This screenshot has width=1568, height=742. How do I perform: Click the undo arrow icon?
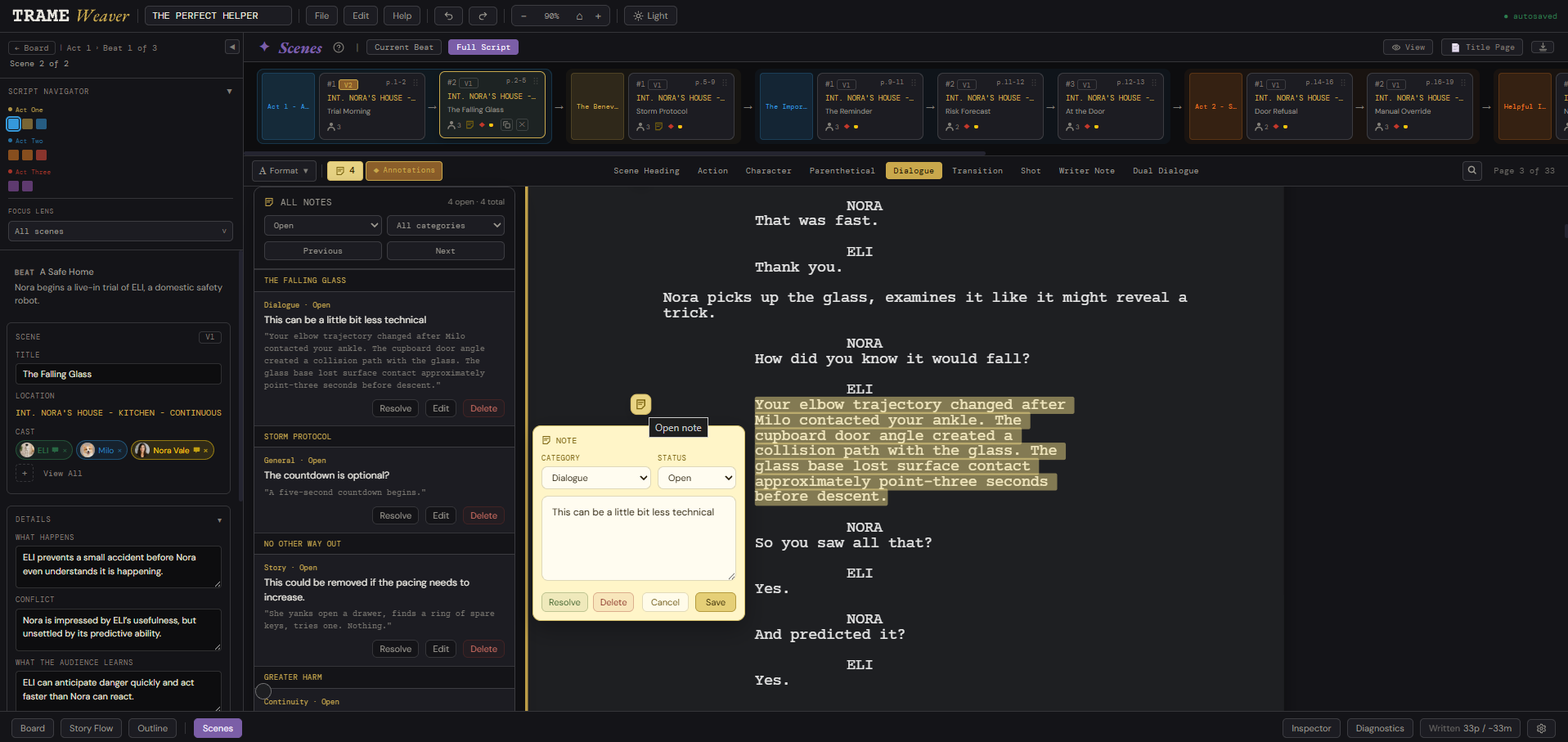448,16
